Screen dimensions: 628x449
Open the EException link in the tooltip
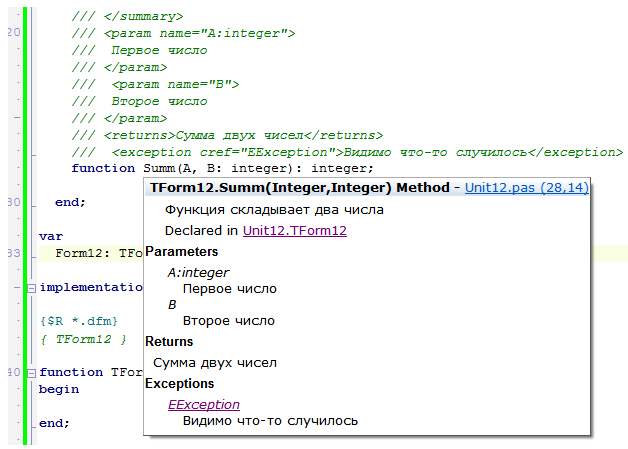(204, 405)
